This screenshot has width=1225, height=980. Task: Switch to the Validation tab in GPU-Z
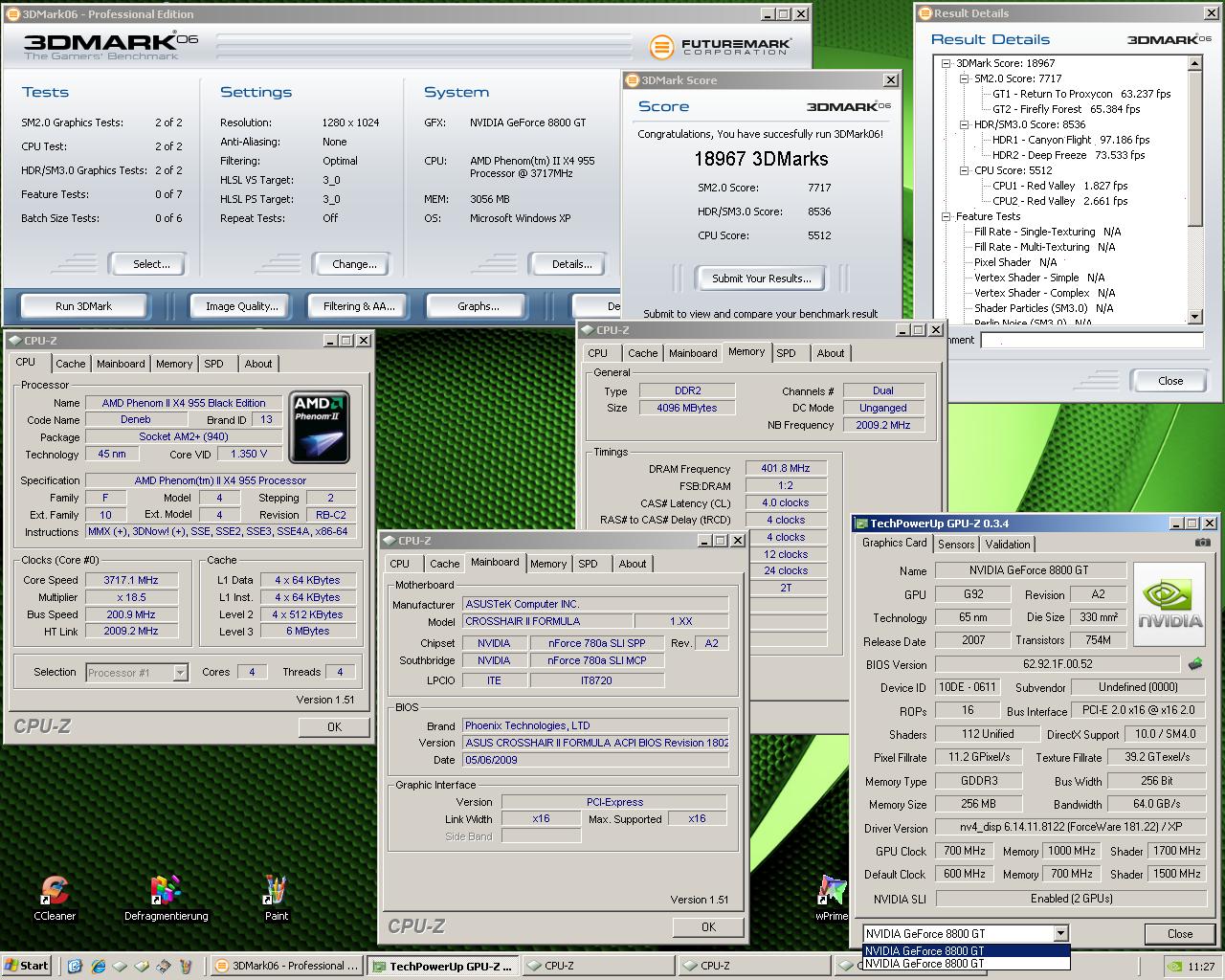[1008, 544]
